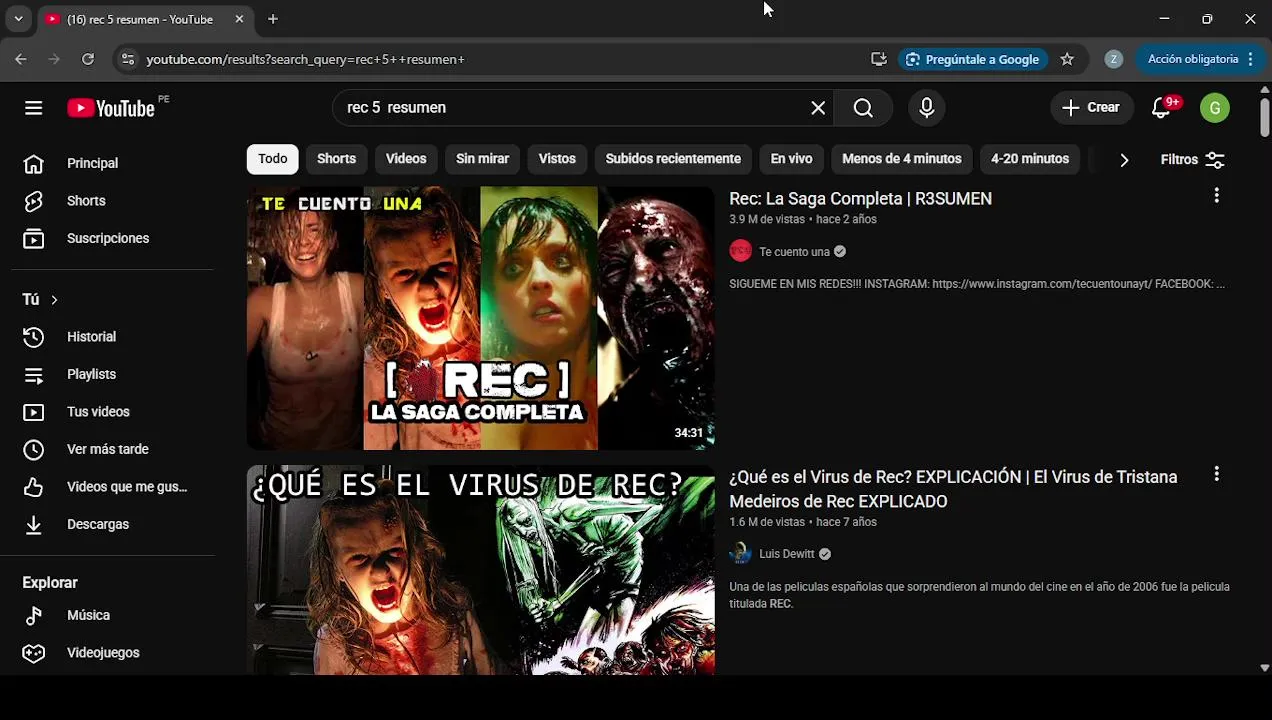The image size is (1272, 720).
Task: Open the YouTube hamburger guide menu
Action: point(34,108)
